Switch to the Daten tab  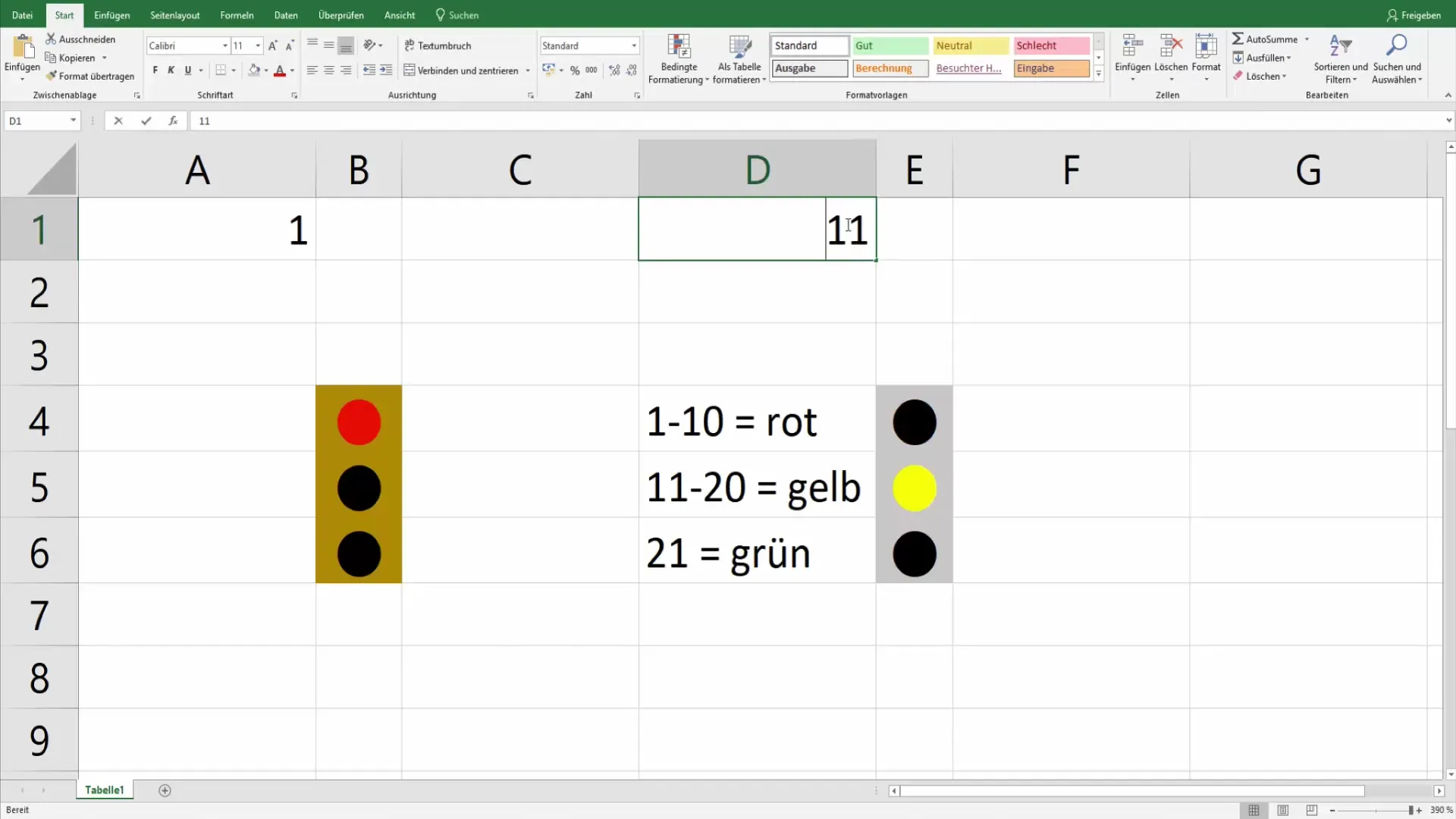point(286,15)
